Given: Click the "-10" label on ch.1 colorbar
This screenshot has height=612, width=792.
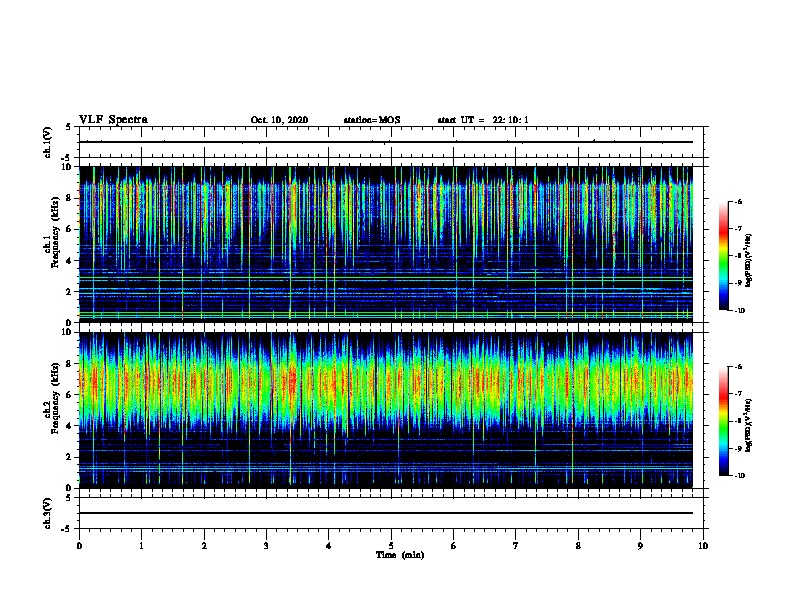Looking at the screenshot, I should pyautogui.click(x=740, y=311).
